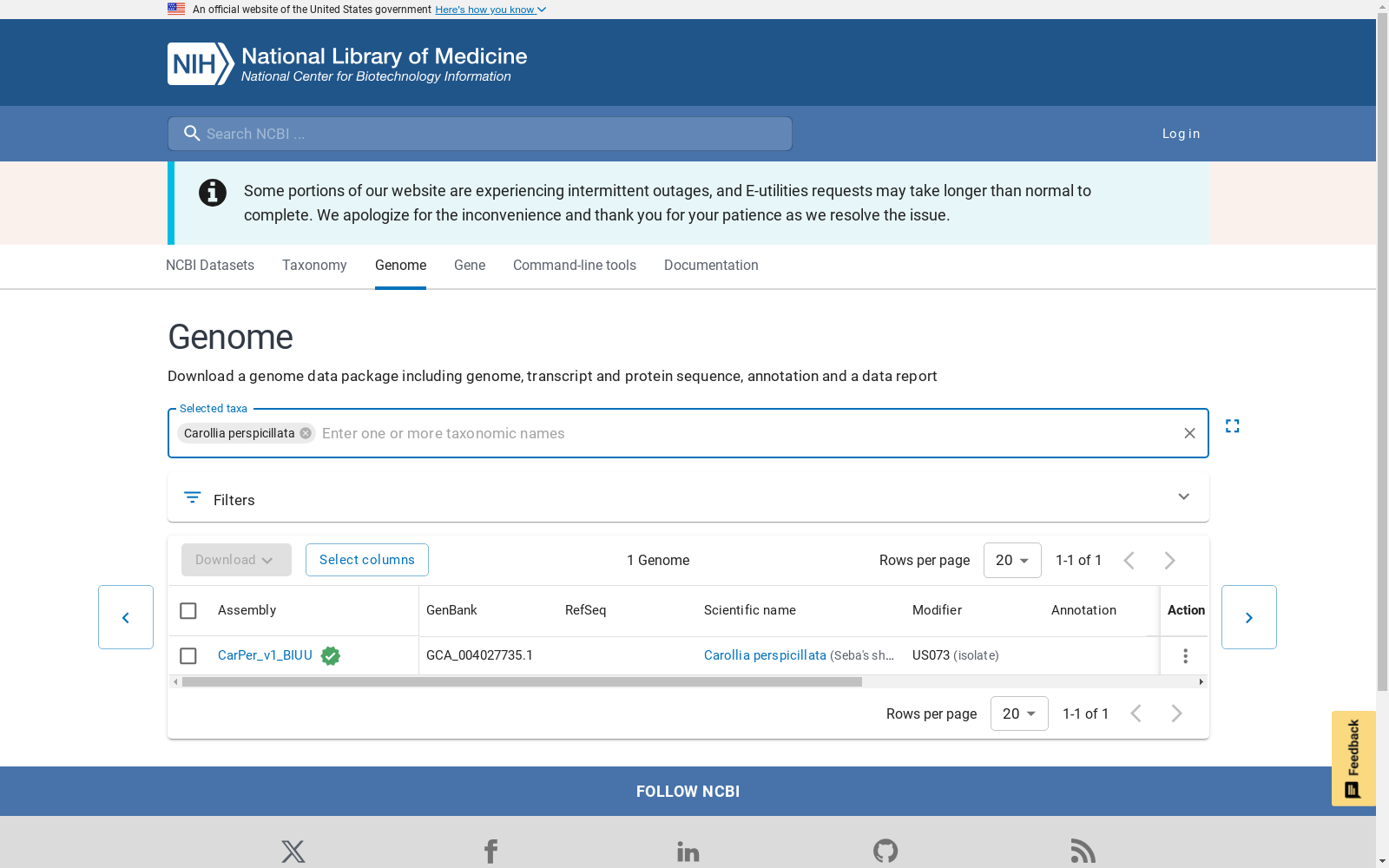
Task: Click the "1 Genome" count text
Action: tap(658, 561)
